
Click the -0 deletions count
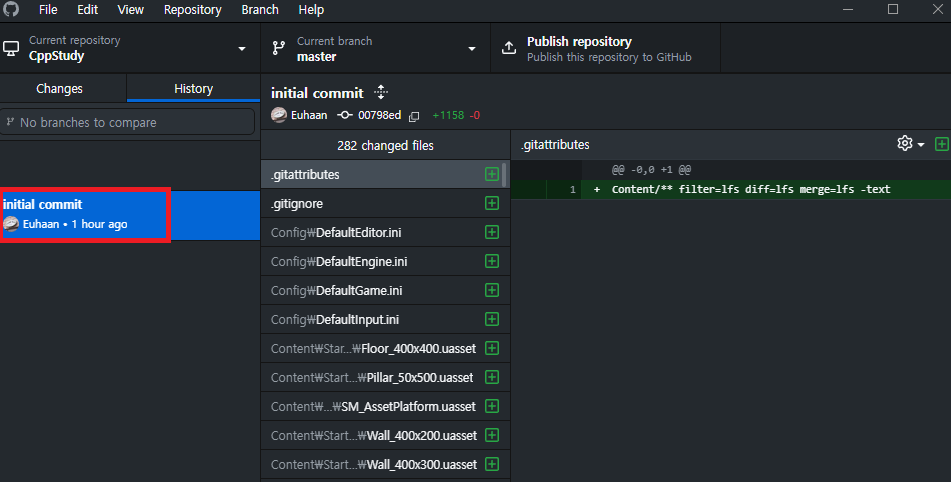pyautogui.click(x=474, y=115)
